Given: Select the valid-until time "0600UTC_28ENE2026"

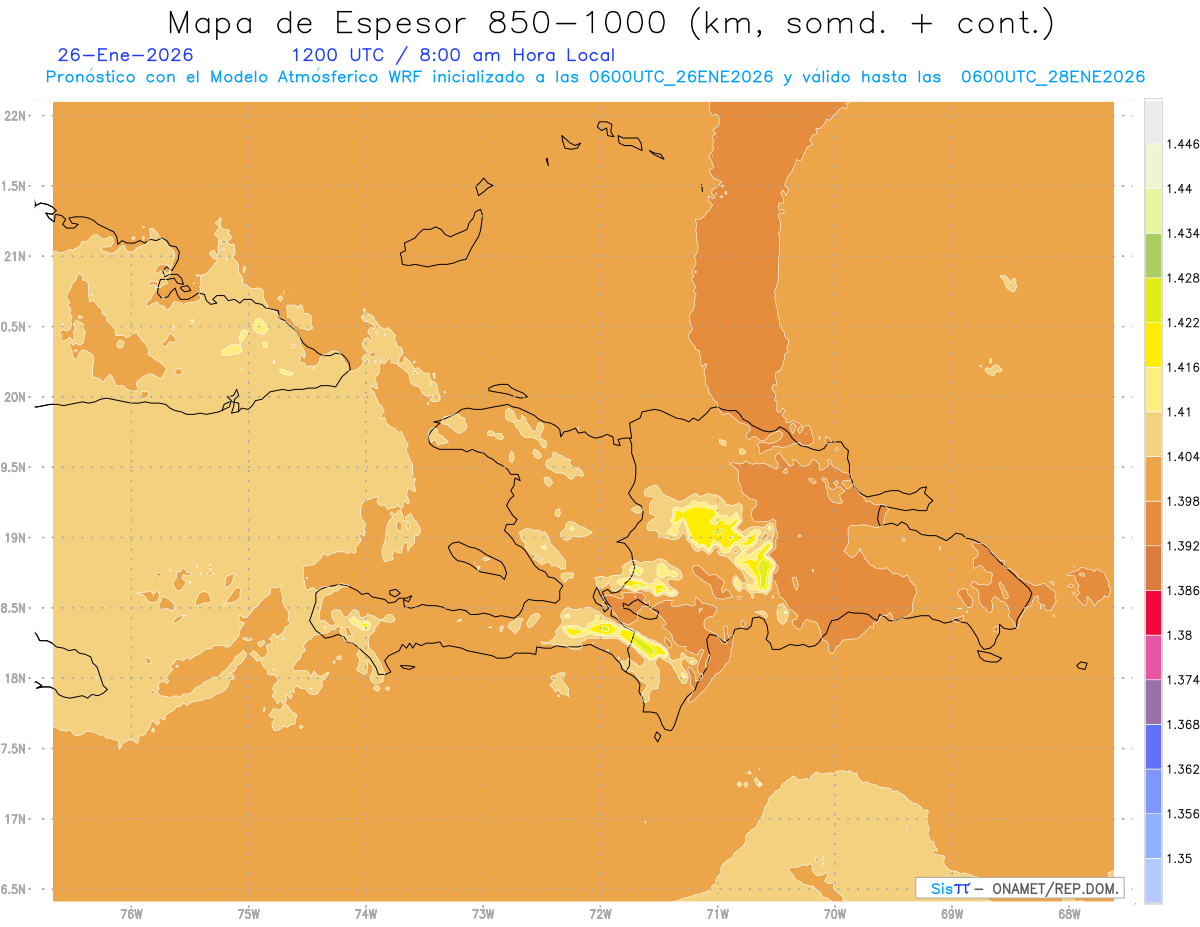Looking at the screenshot, I should coord(1053,77).
